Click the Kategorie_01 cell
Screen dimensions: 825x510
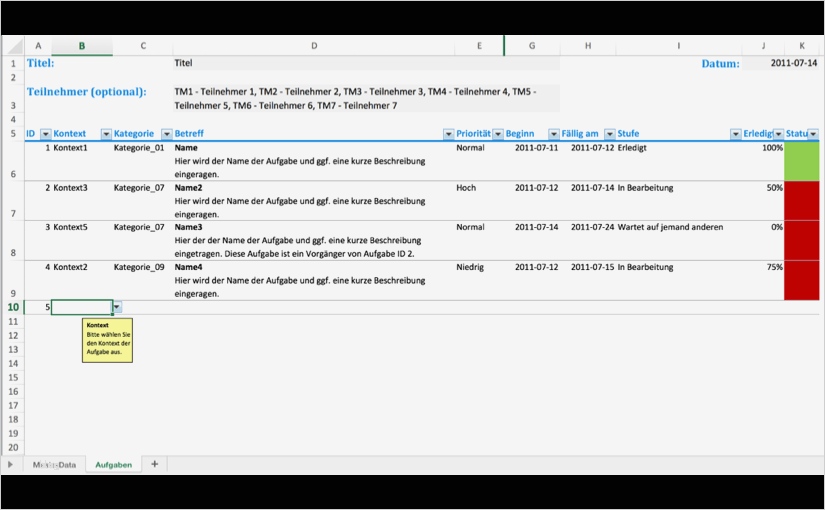[143, 161]
